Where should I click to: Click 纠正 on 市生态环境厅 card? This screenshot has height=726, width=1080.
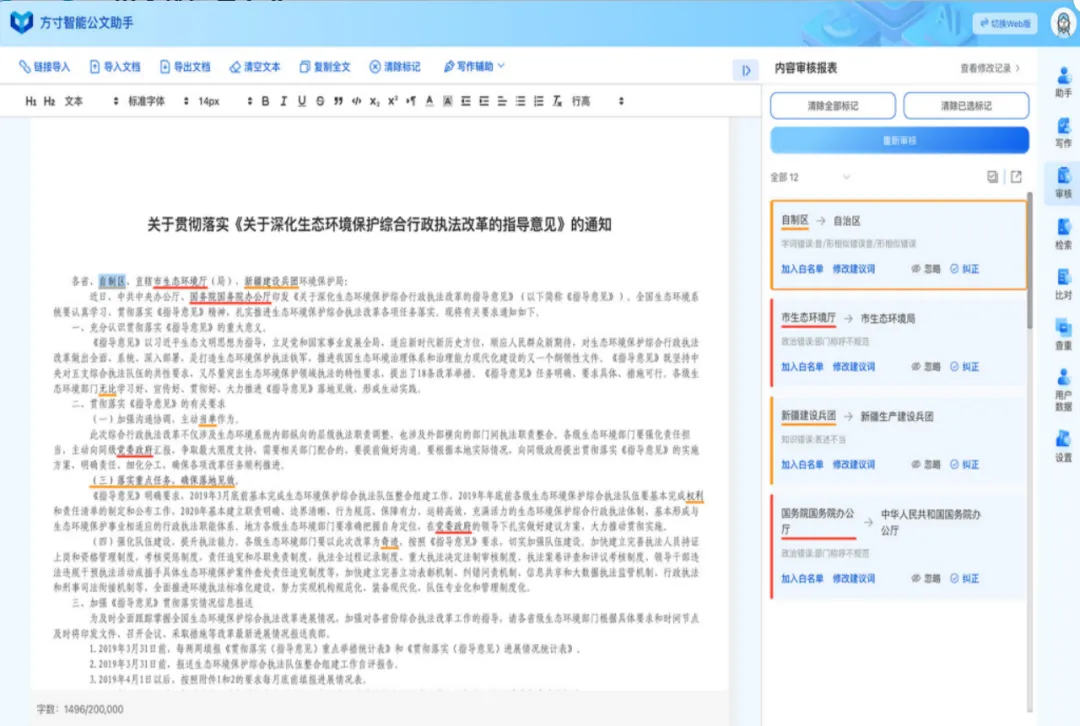tap(964, 367)
